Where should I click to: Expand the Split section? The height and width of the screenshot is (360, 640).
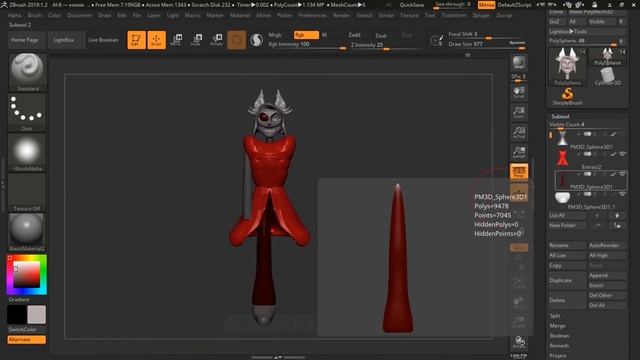pos(554,316)
